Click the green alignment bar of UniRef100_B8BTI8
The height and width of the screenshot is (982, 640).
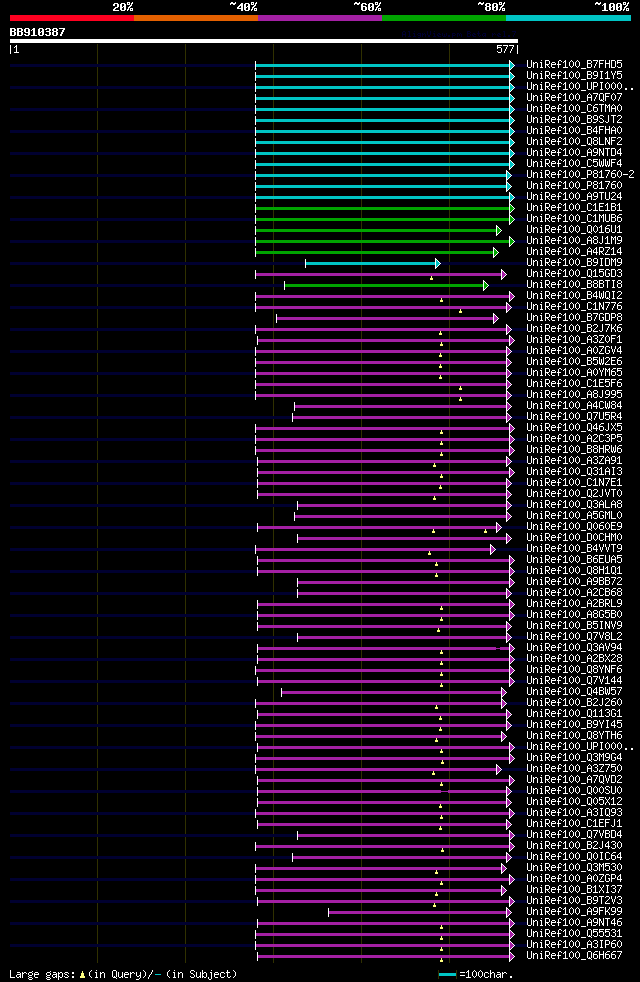point(386,286)
